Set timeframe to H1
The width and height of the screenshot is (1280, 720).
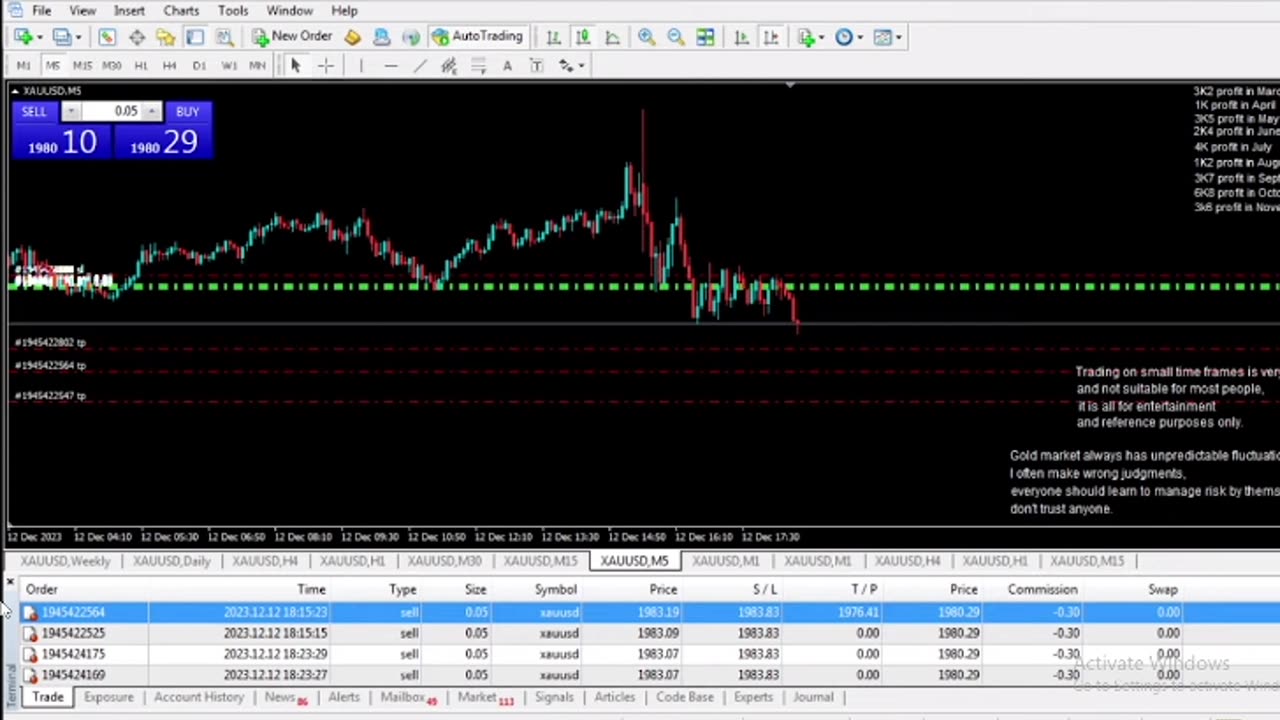click(141, 66)
